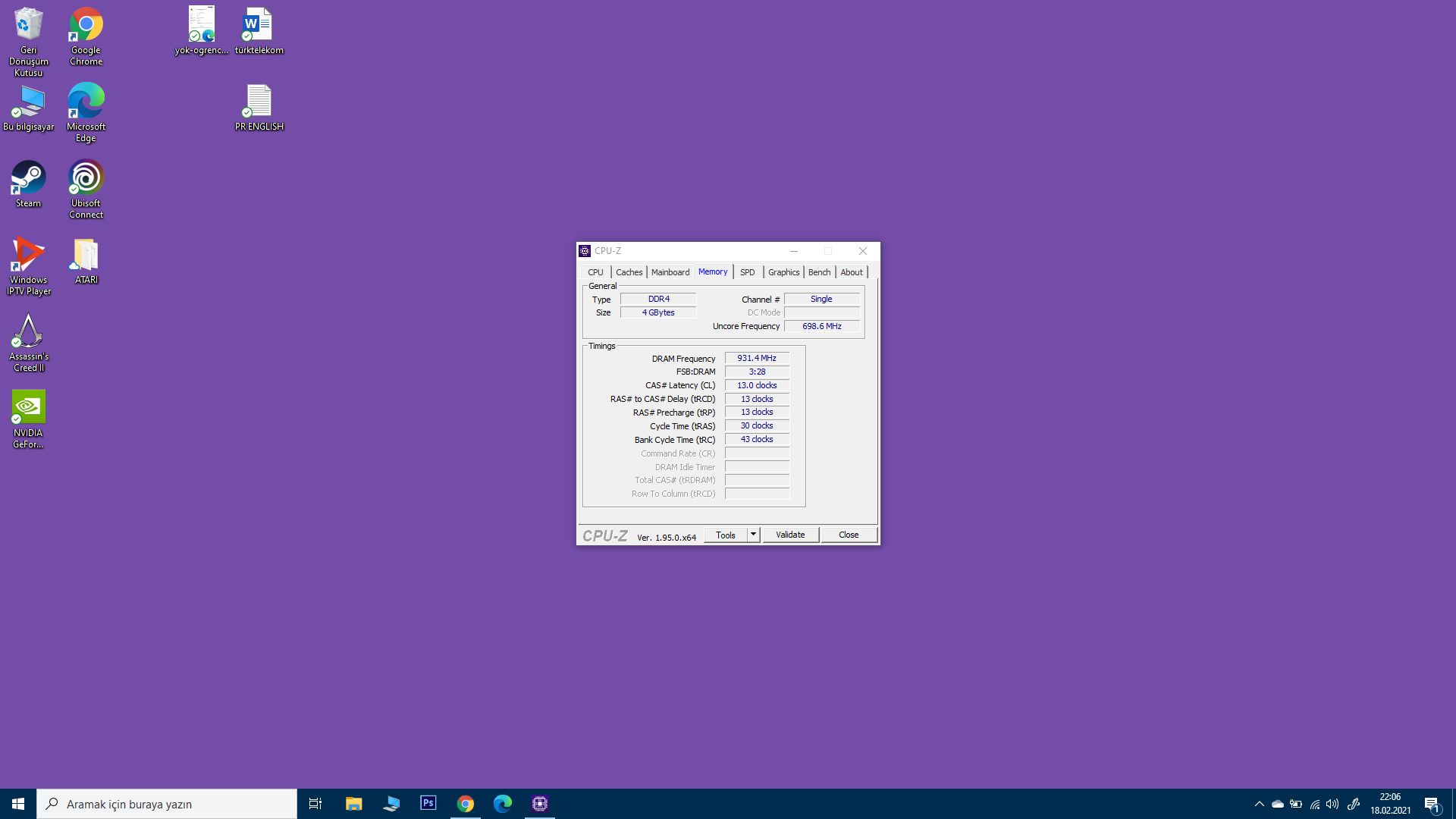Switch to the Mainboard tab
1456x819 pixels.
[x=670, y=272]
